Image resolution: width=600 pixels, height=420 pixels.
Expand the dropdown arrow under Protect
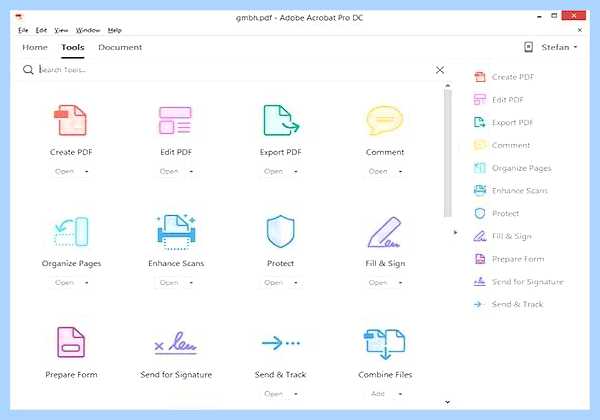coord(296,283)
